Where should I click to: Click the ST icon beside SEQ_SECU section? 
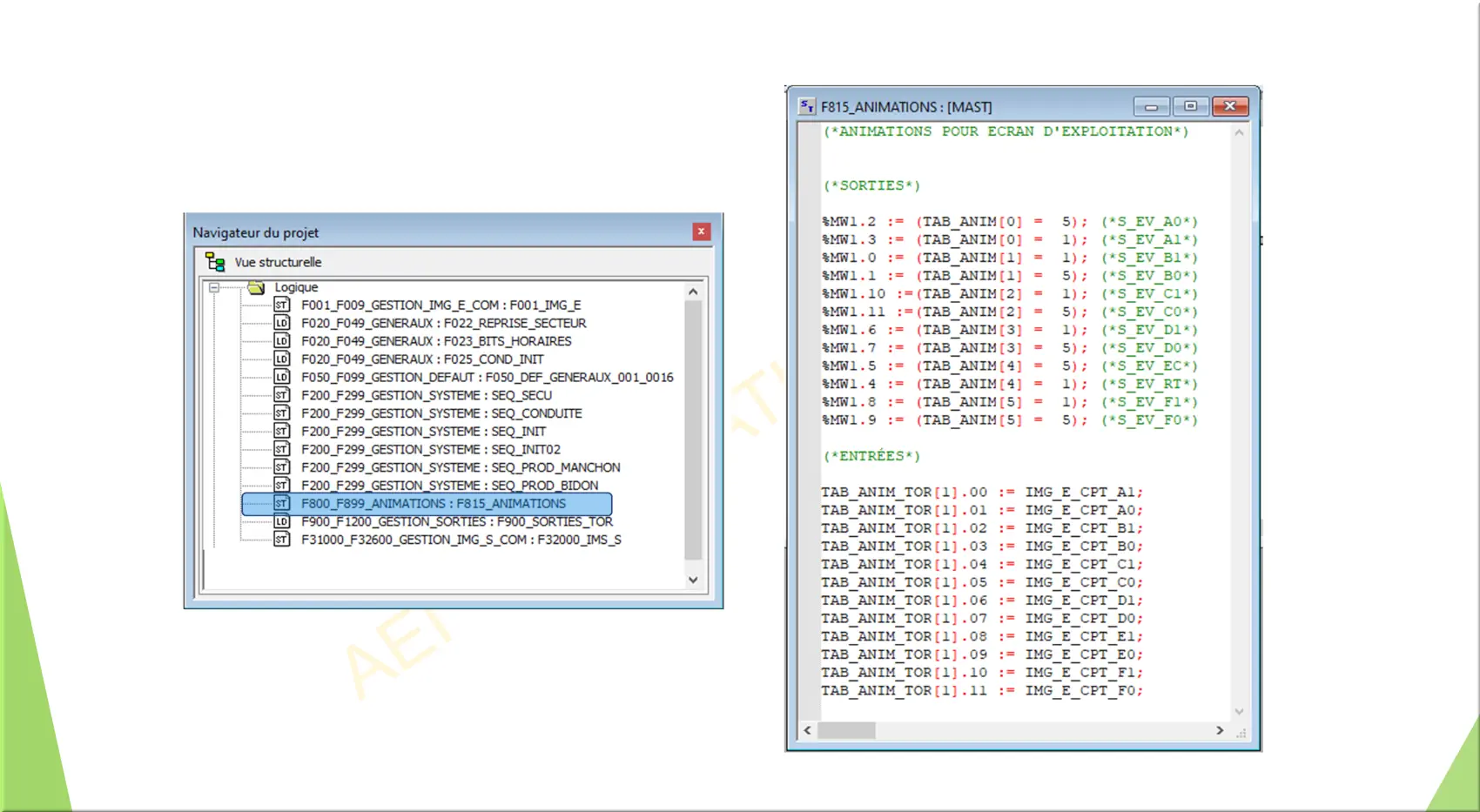(281, 395)
